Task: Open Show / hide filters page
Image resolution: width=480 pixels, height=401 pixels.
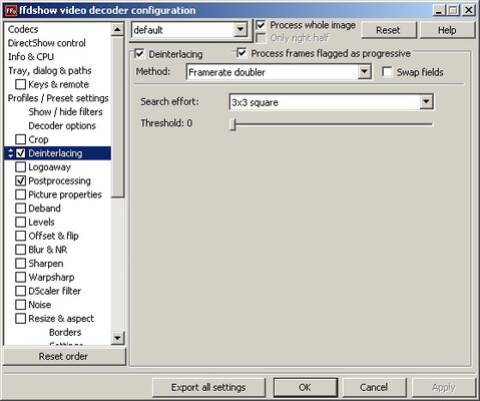Action: pyautogui.click(x=66, y=112)
